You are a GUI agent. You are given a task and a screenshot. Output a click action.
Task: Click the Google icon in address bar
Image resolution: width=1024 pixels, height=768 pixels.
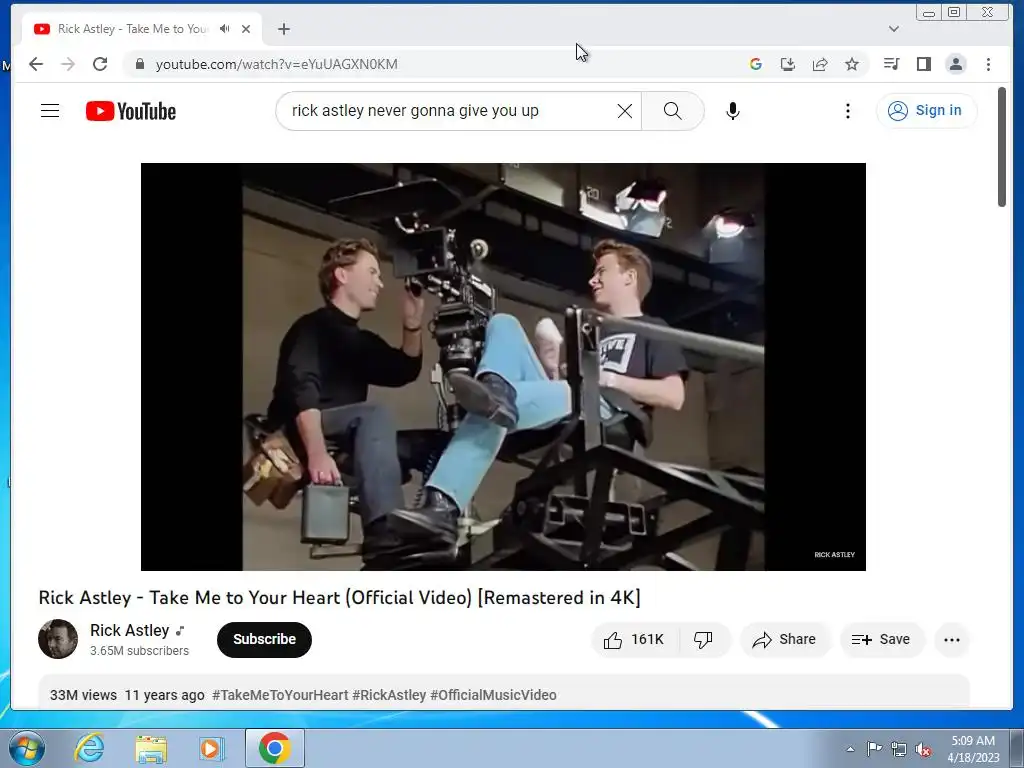pos(756,64)
